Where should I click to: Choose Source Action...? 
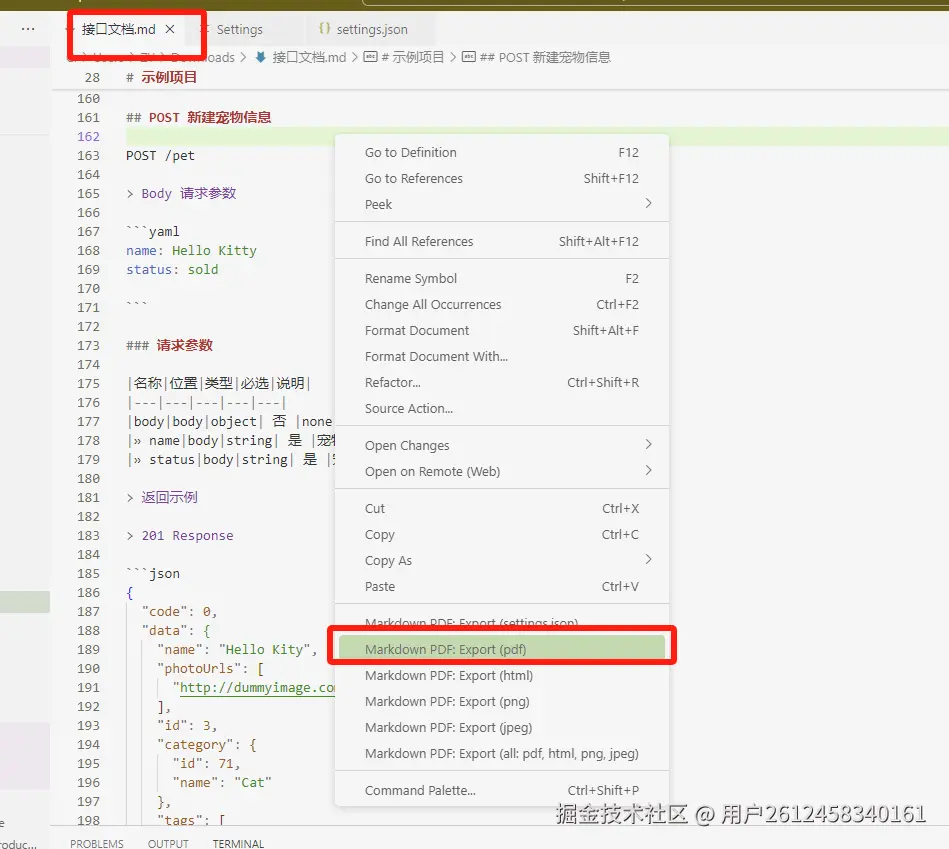coord(502,408)
